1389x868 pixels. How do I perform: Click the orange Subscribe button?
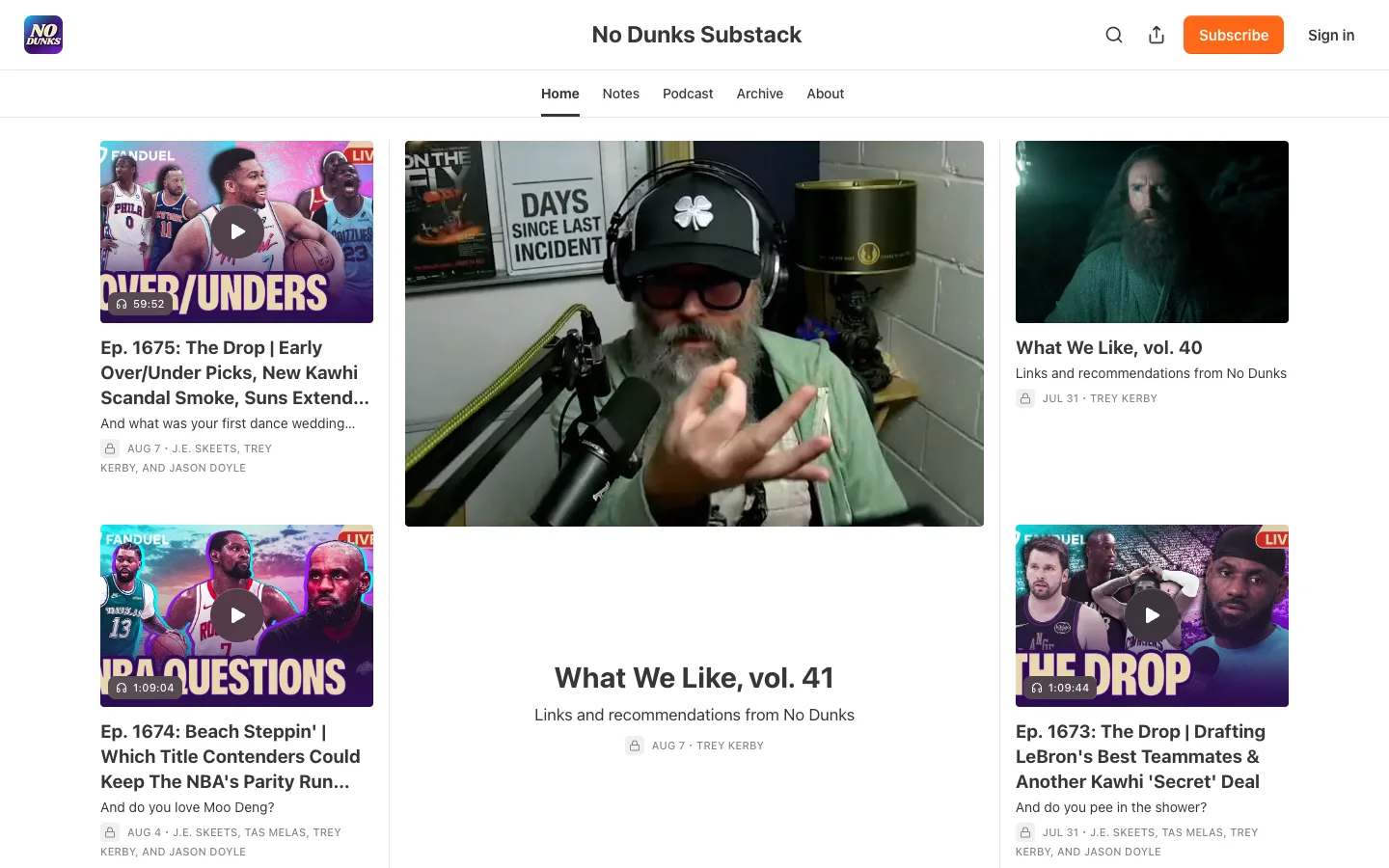pyautogui.click(x=1234, y=35)
